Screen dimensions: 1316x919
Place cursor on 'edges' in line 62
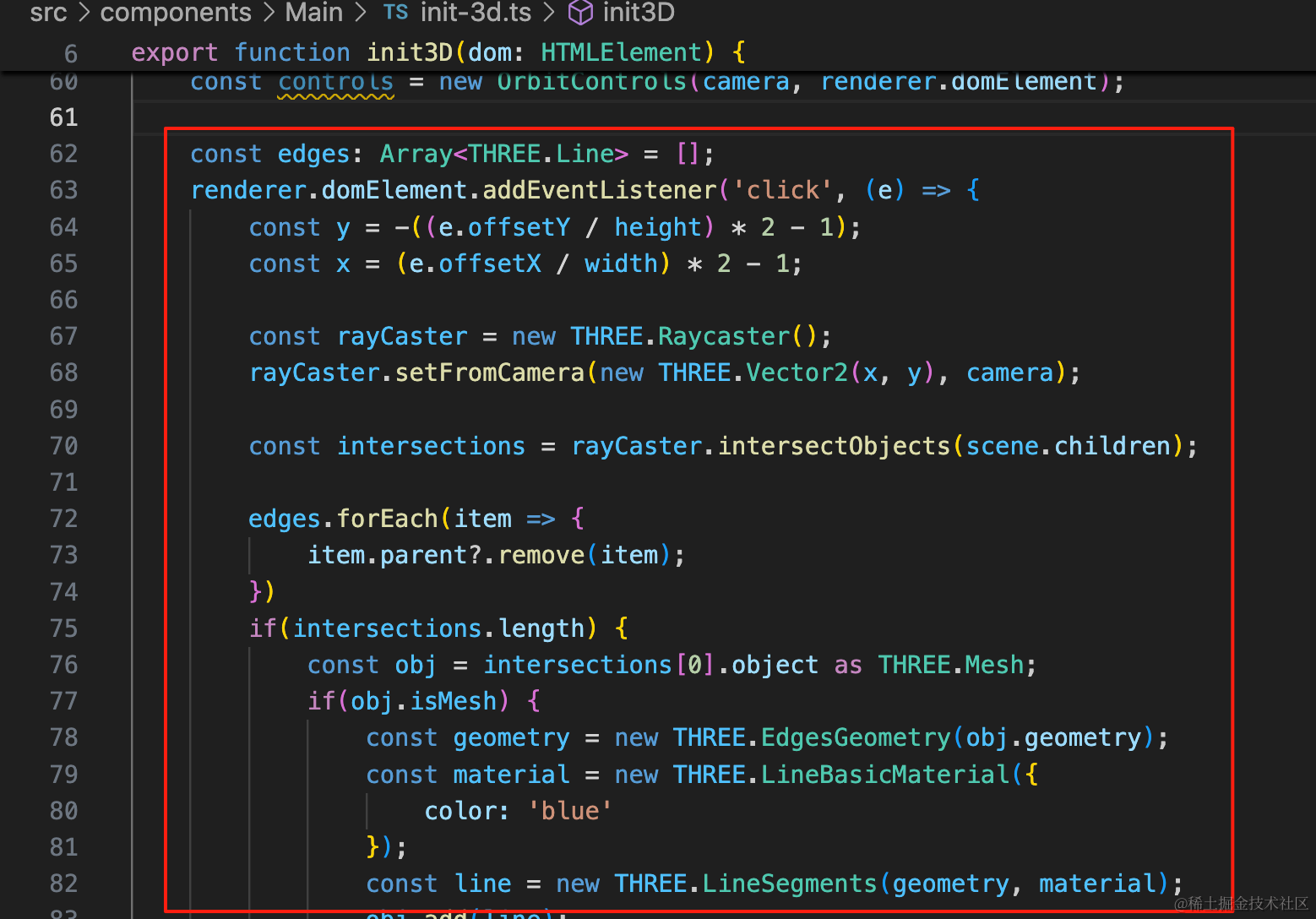click(x=313, y=154)
